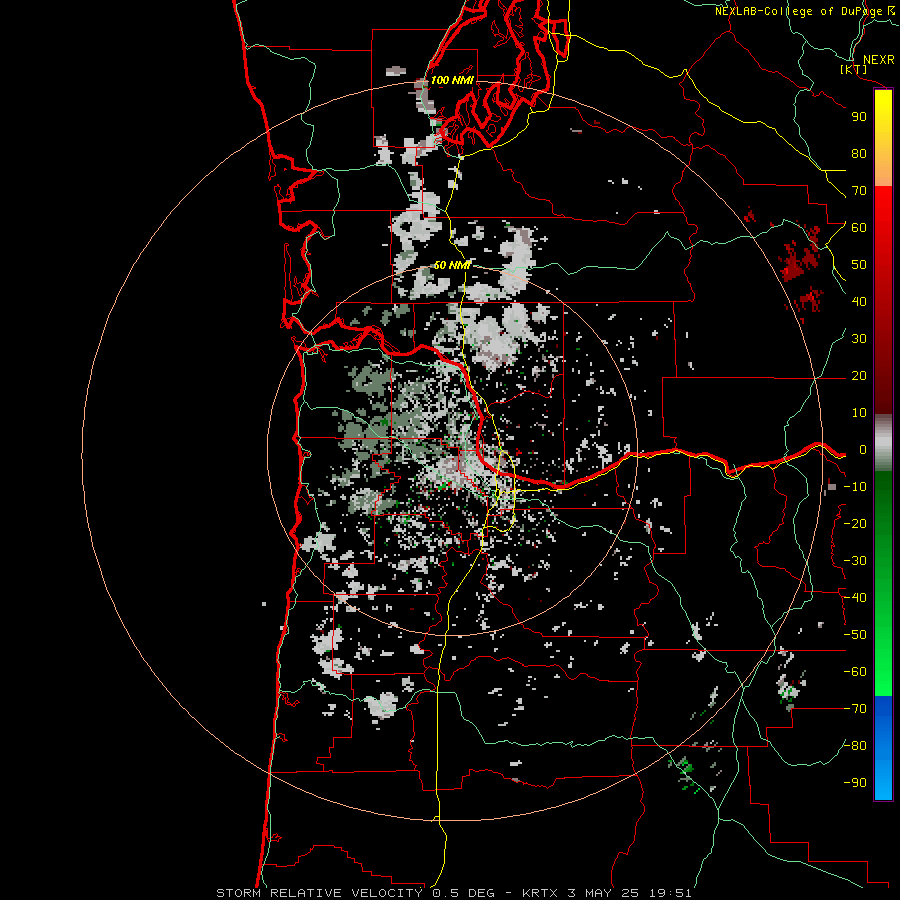Select the 10 tick label on colorbar
The height and width of the screenshot is (900, 900).
pos(859,413)
